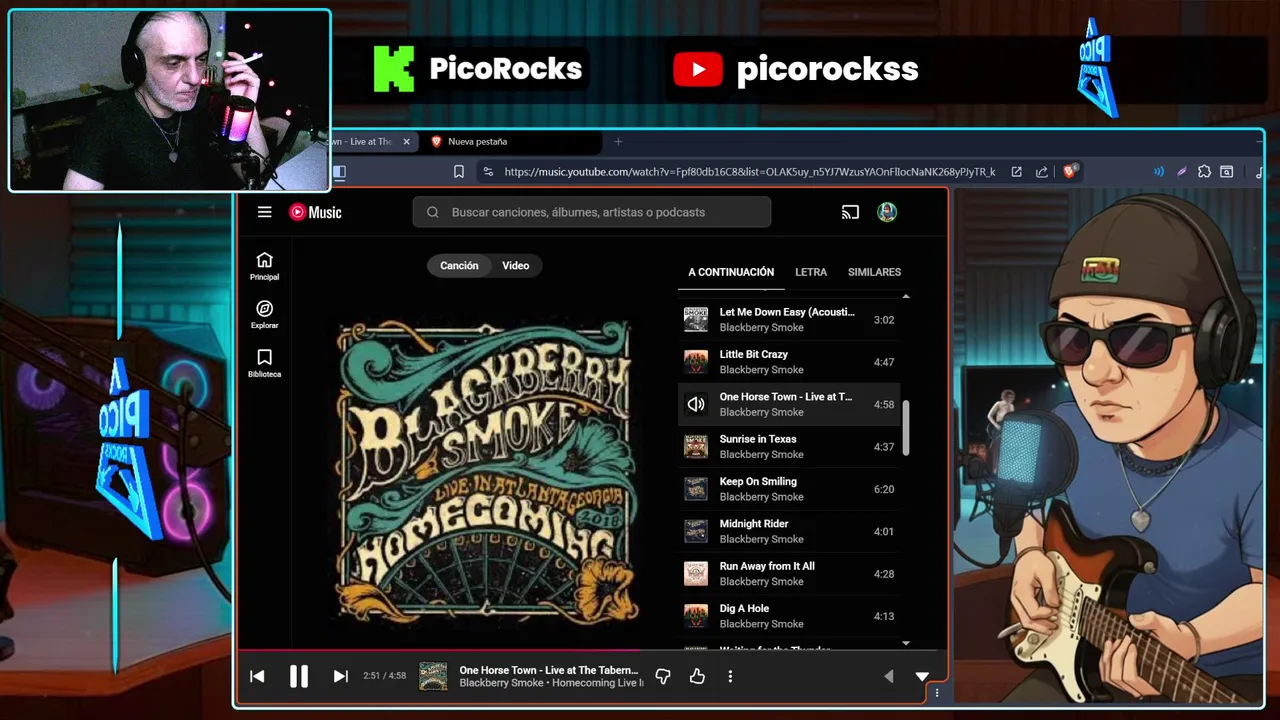Pause the current song
1280x720 pixels.
tap(298, 676)
